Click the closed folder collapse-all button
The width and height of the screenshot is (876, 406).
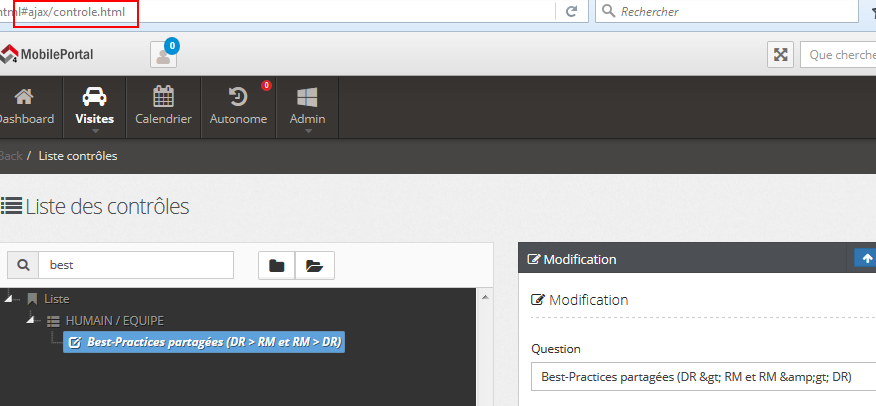click(277, 265)
